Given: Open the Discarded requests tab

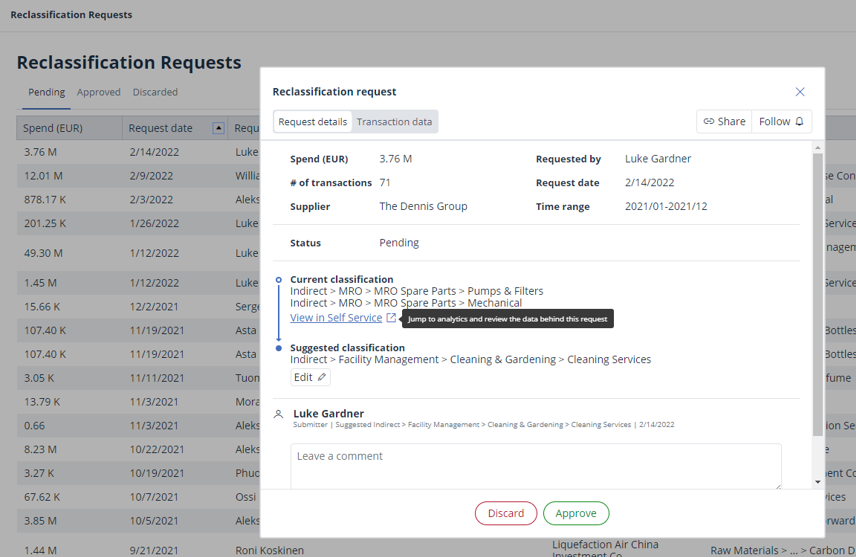Looking at the screenshot, I should pos(155,92).
